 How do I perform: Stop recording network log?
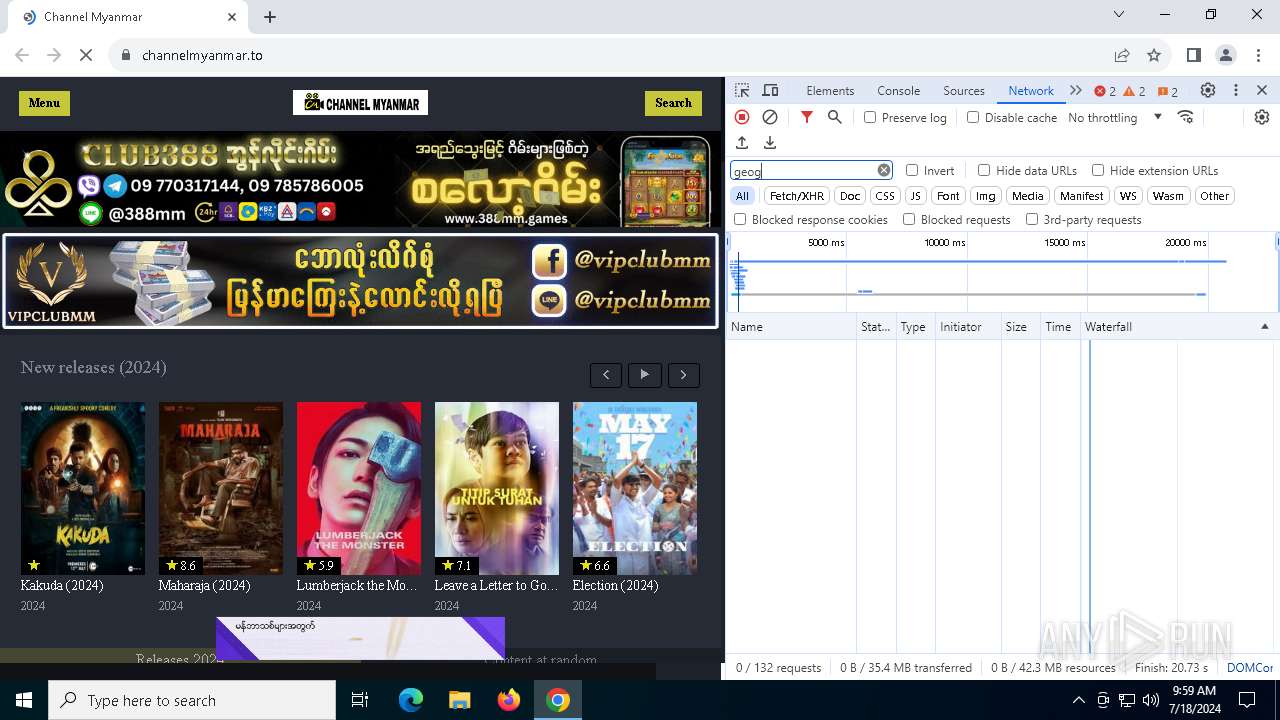click(742, 117)
